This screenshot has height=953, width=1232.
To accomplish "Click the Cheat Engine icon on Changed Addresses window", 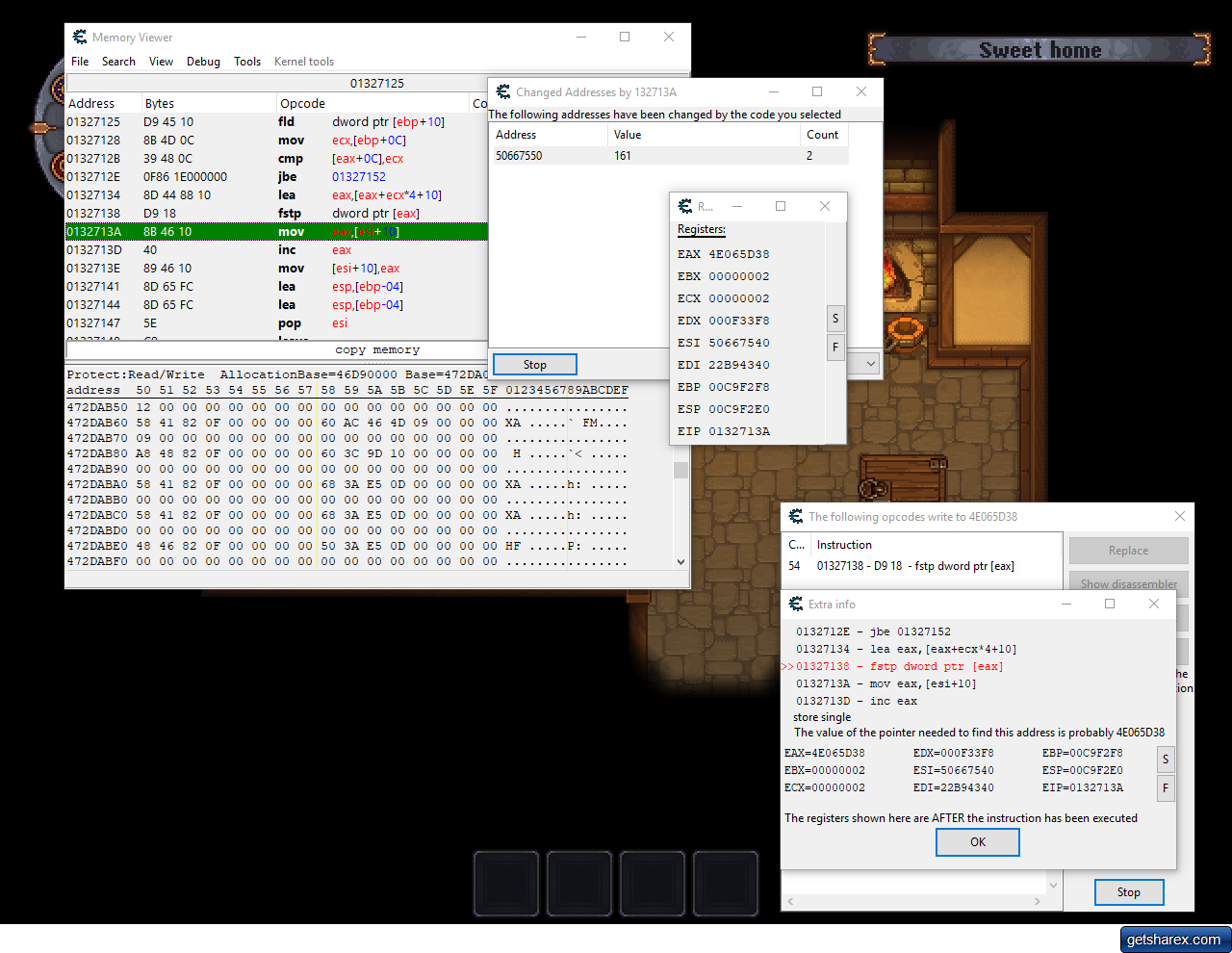I will [503, 91].
